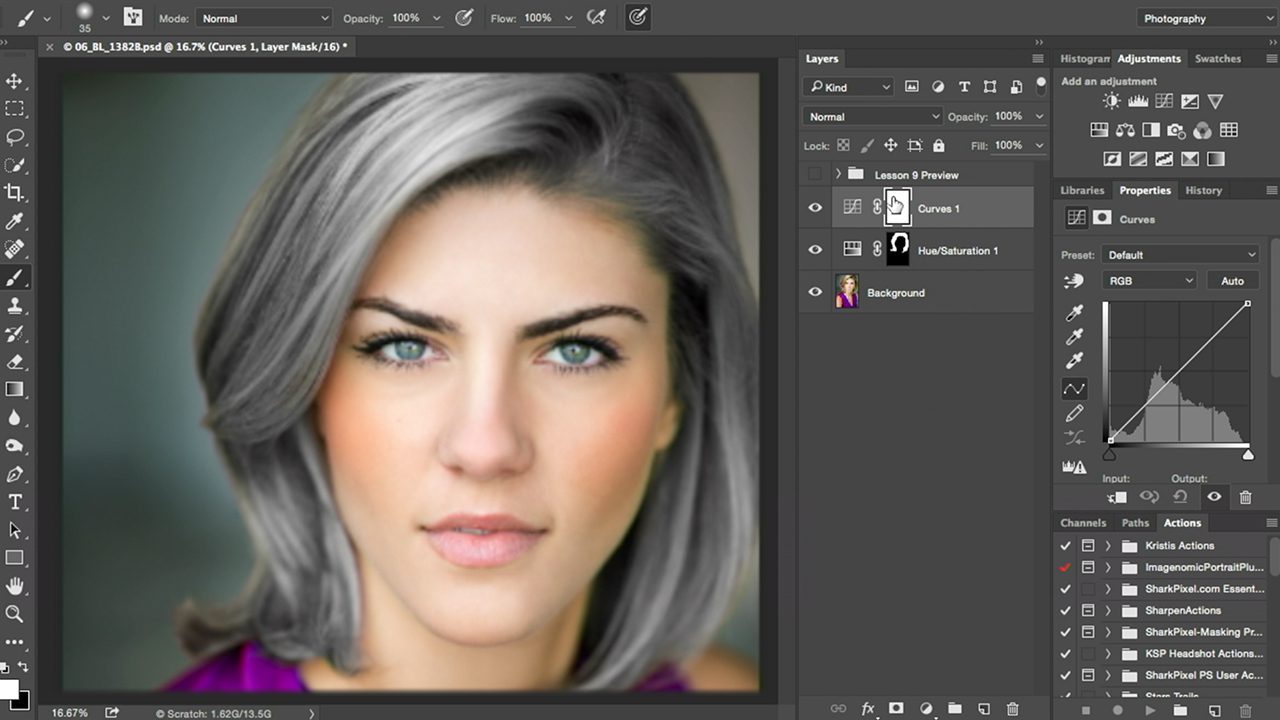Click the Background layer thumbnail

847,292
